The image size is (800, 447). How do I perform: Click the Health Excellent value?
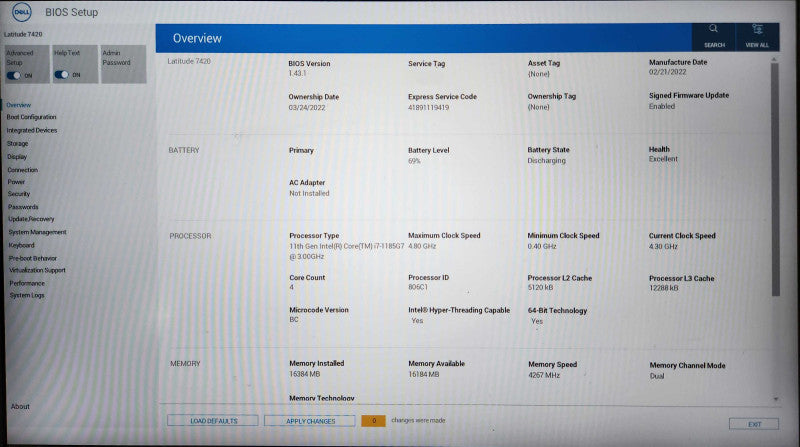(663, 159)
